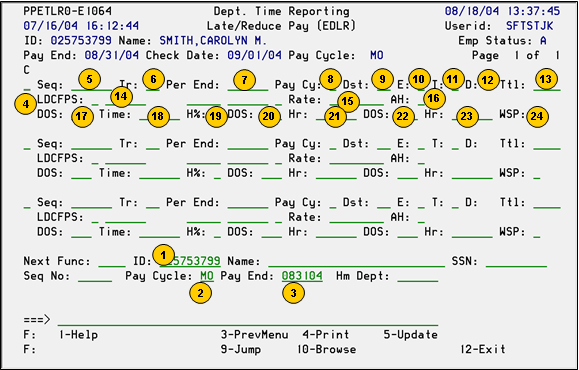This screenshot has width=579, height=370.
Task: Select the 4-Print function key
Action: tap(326, 335)
